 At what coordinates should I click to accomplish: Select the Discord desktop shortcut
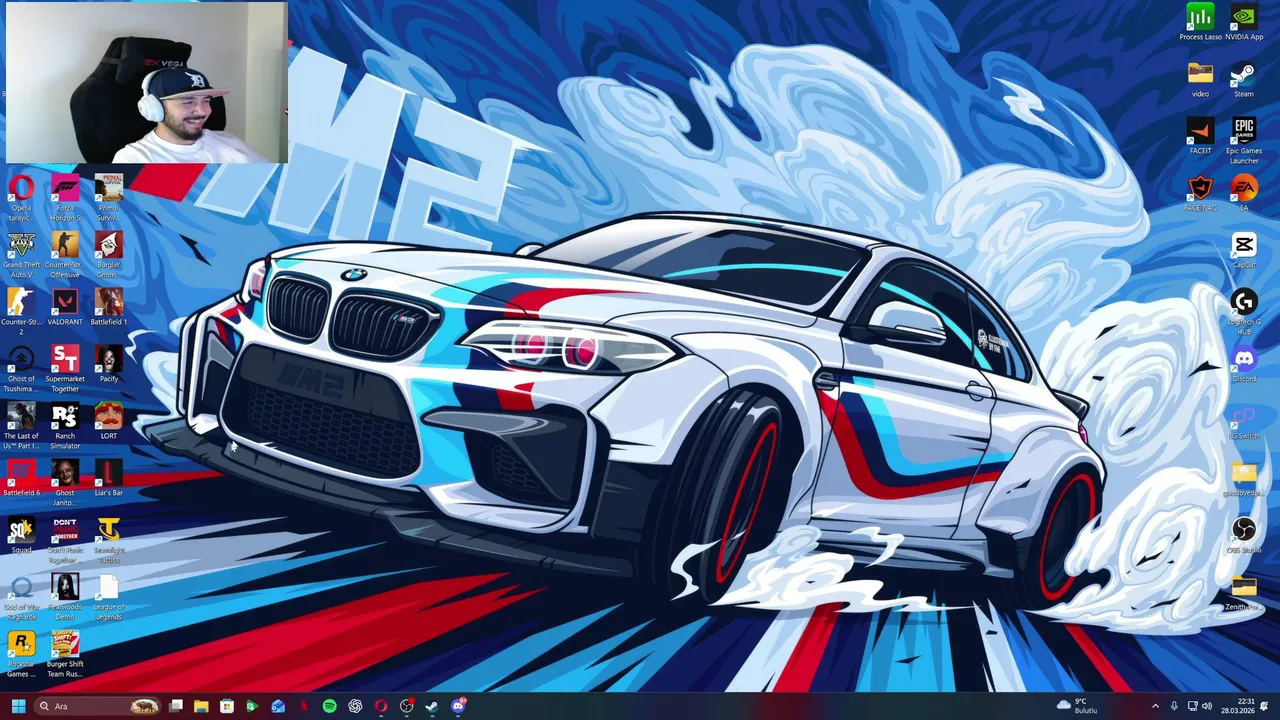(x=1244, y=364)
